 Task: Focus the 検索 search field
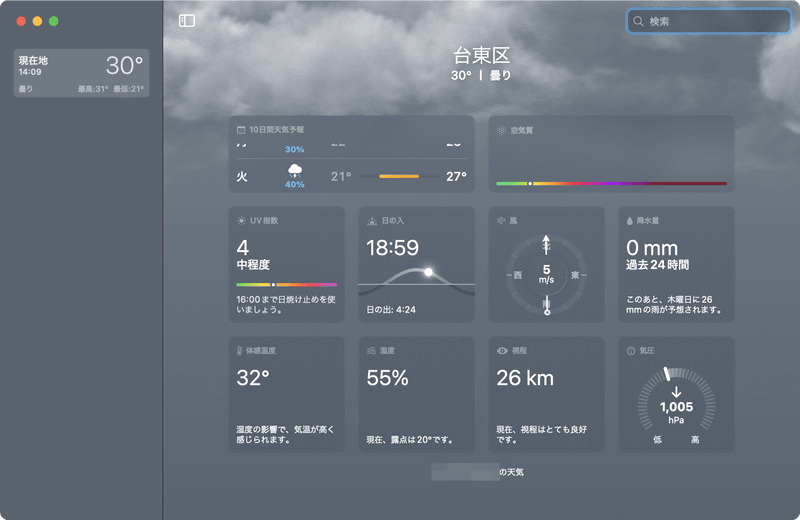tap(709, 21)
